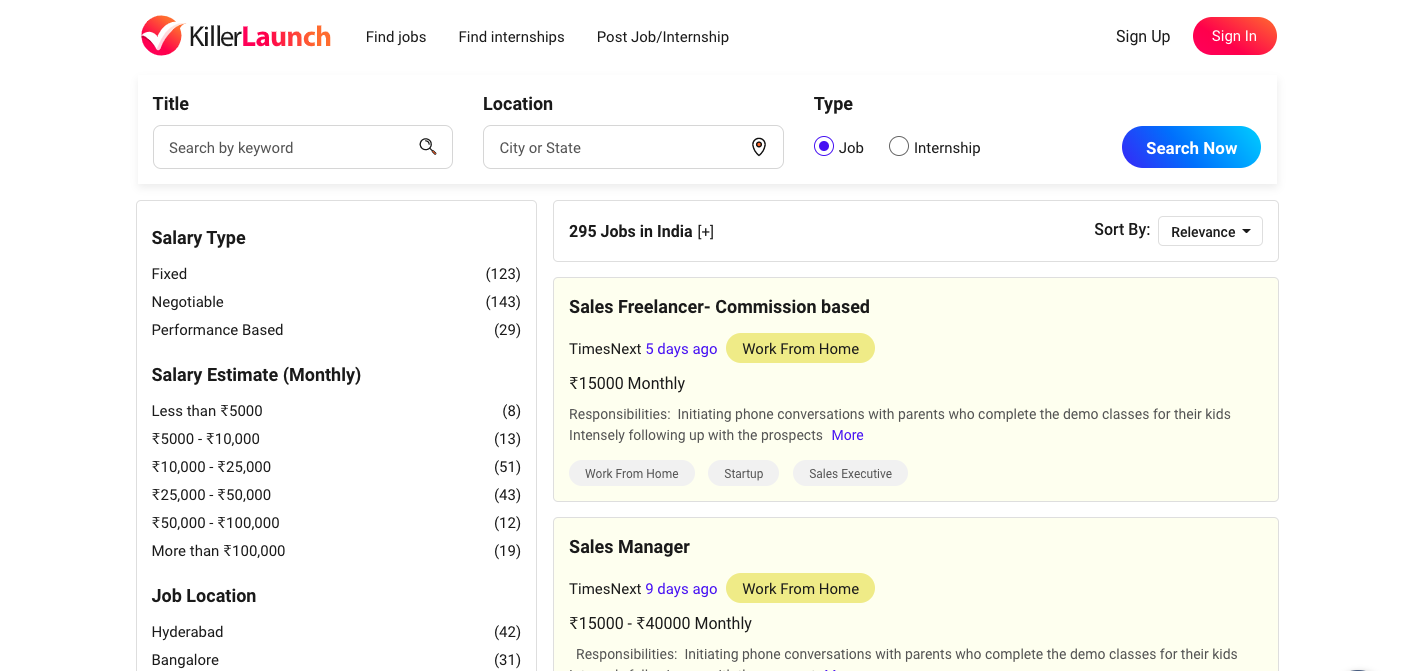1418x671 pixels.
Task: Open the Find internships menu item
Action: tap(511, 37)
